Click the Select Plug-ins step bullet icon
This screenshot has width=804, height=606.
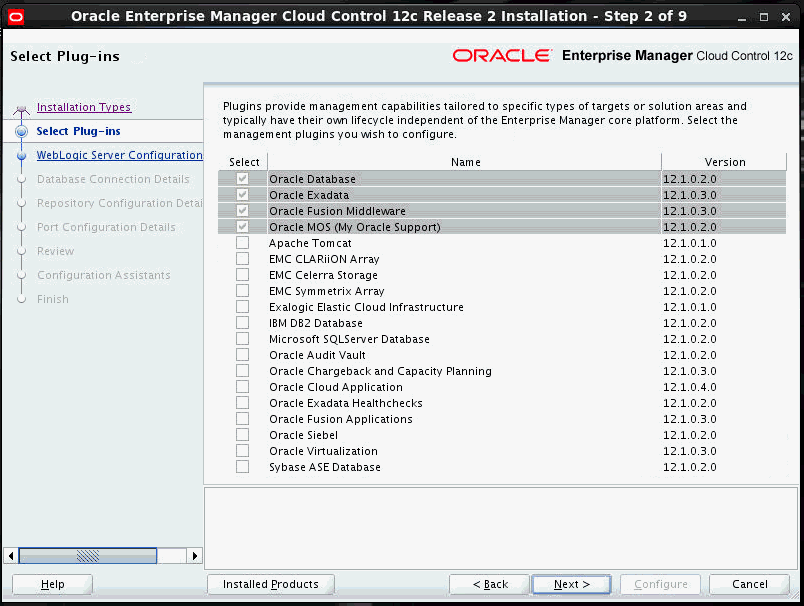click(x=21, y=132)
